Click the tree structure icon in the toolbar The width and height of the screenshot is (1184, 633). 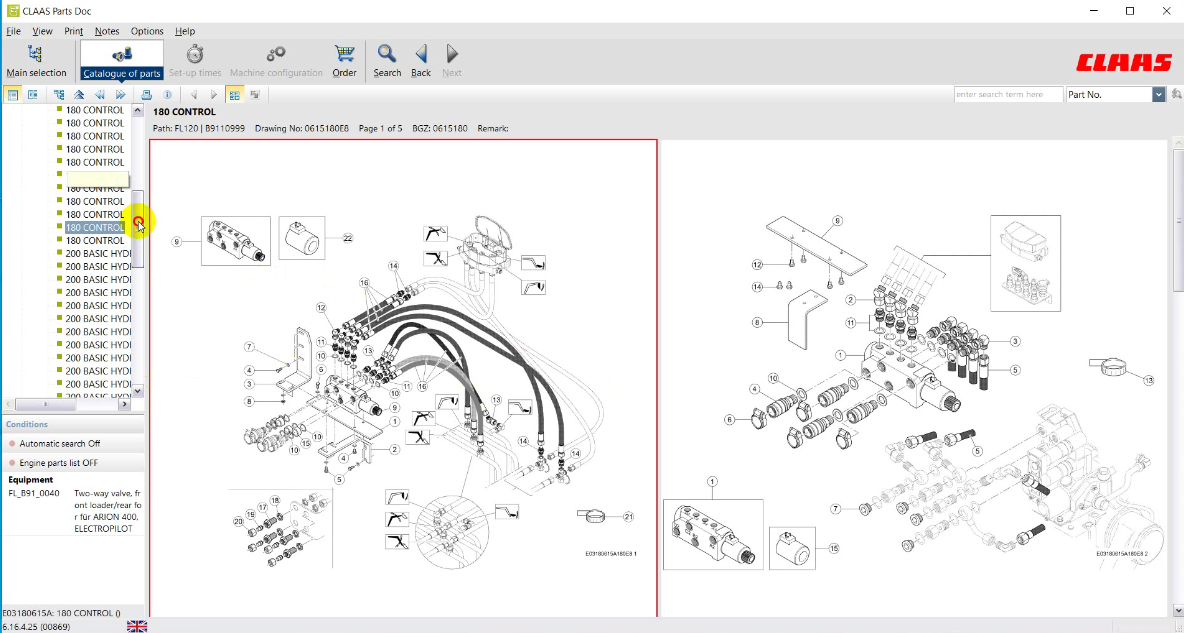click(59, 94)
